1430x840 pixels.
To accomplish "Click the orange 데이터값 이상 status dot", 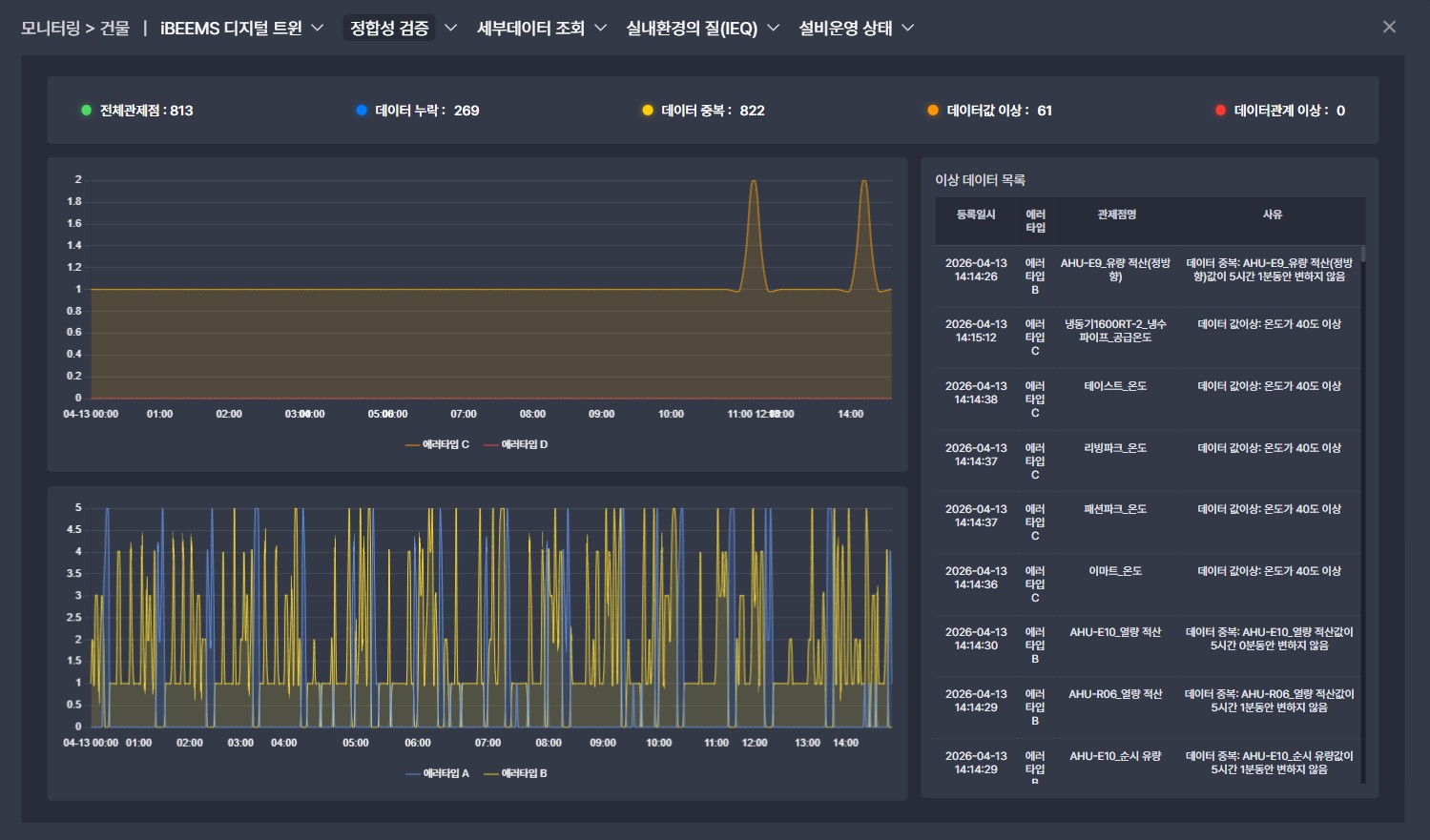I will [933, 111].
